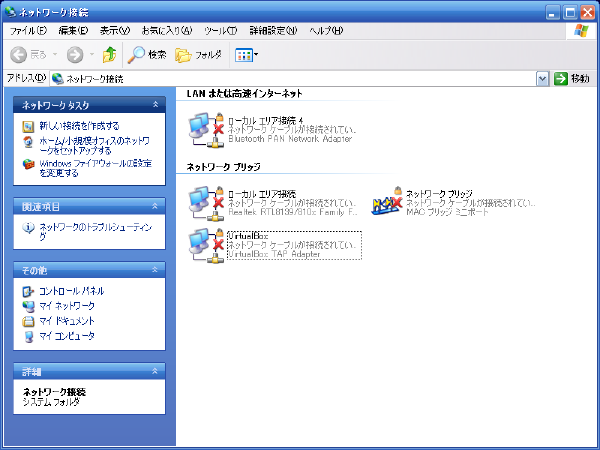Open マイ ドキュメント link
Screen dimensions: 600x450
(67, 321)
